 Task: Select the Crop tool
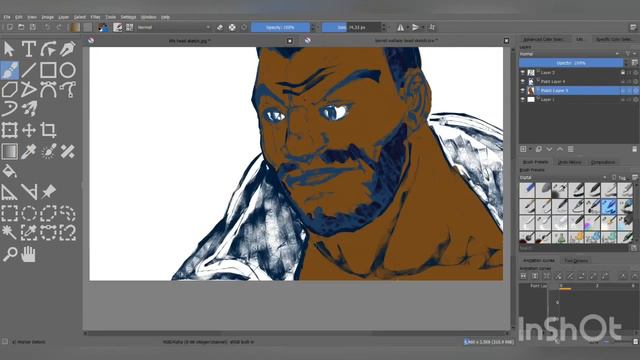coord(48,130)
